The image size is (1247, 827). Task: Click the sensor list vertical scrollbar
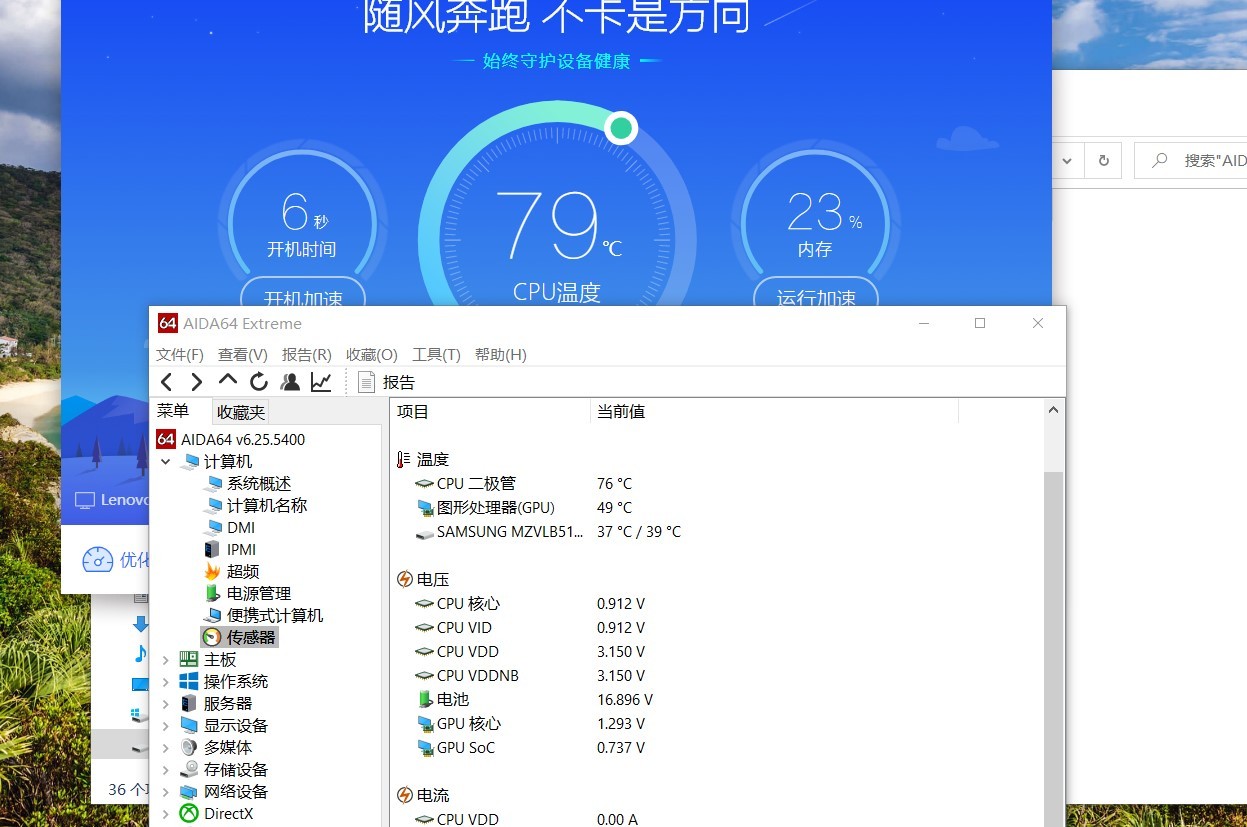coord(1054,649)
